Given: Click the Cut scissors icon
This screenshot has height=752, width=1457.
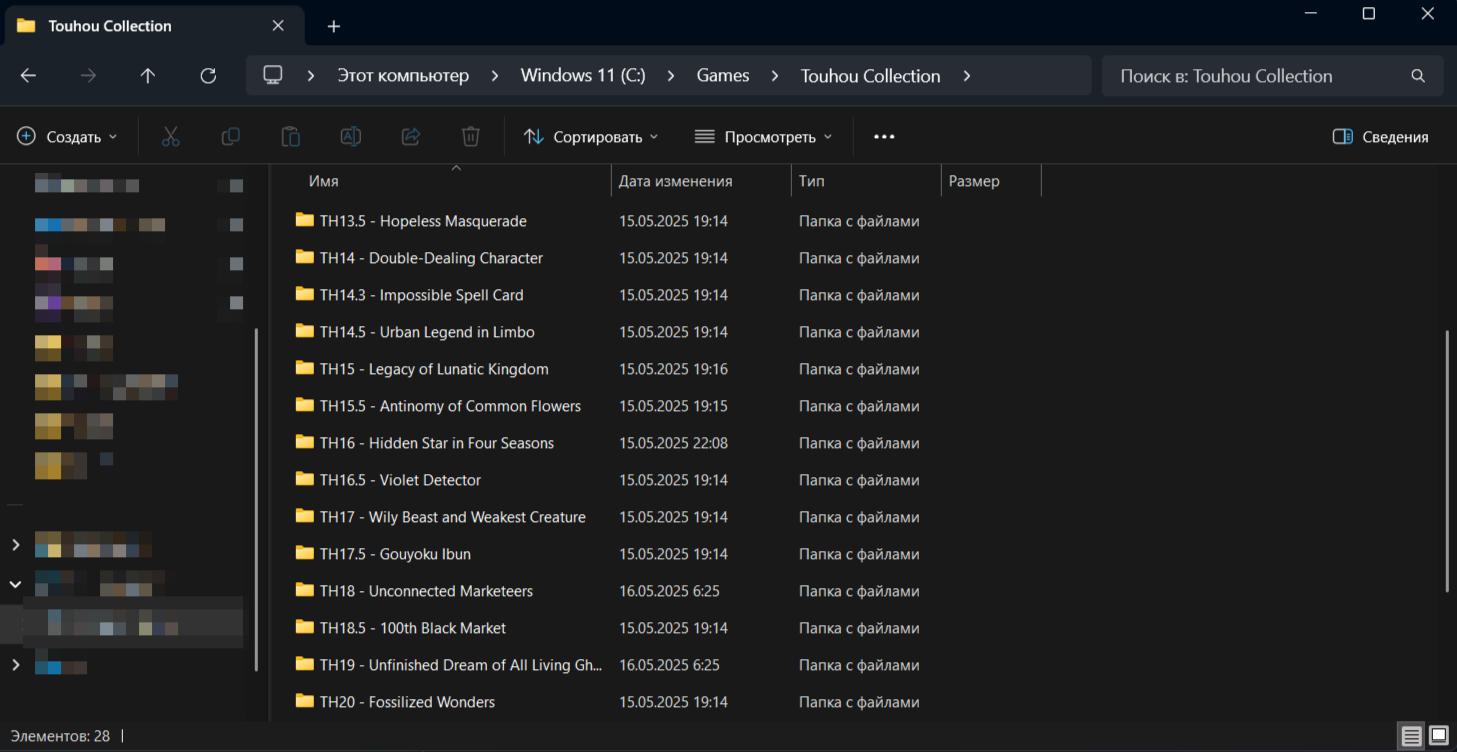Looking at the screenshot, I should pyautogui.click(x=170, y=137).
